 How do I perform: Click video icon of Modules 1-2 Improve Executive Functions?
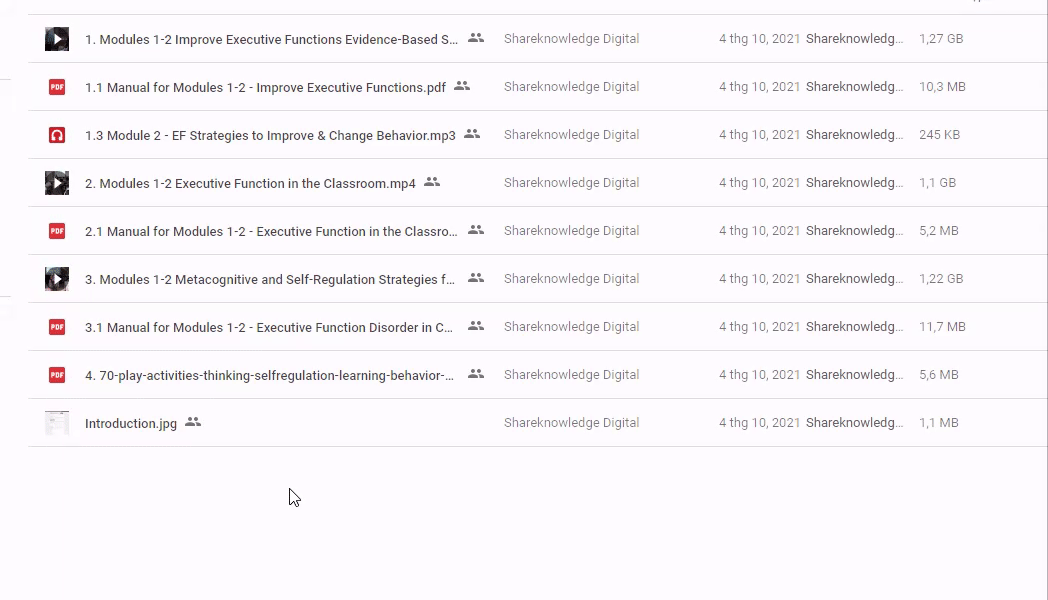click(x=57, y=39)
